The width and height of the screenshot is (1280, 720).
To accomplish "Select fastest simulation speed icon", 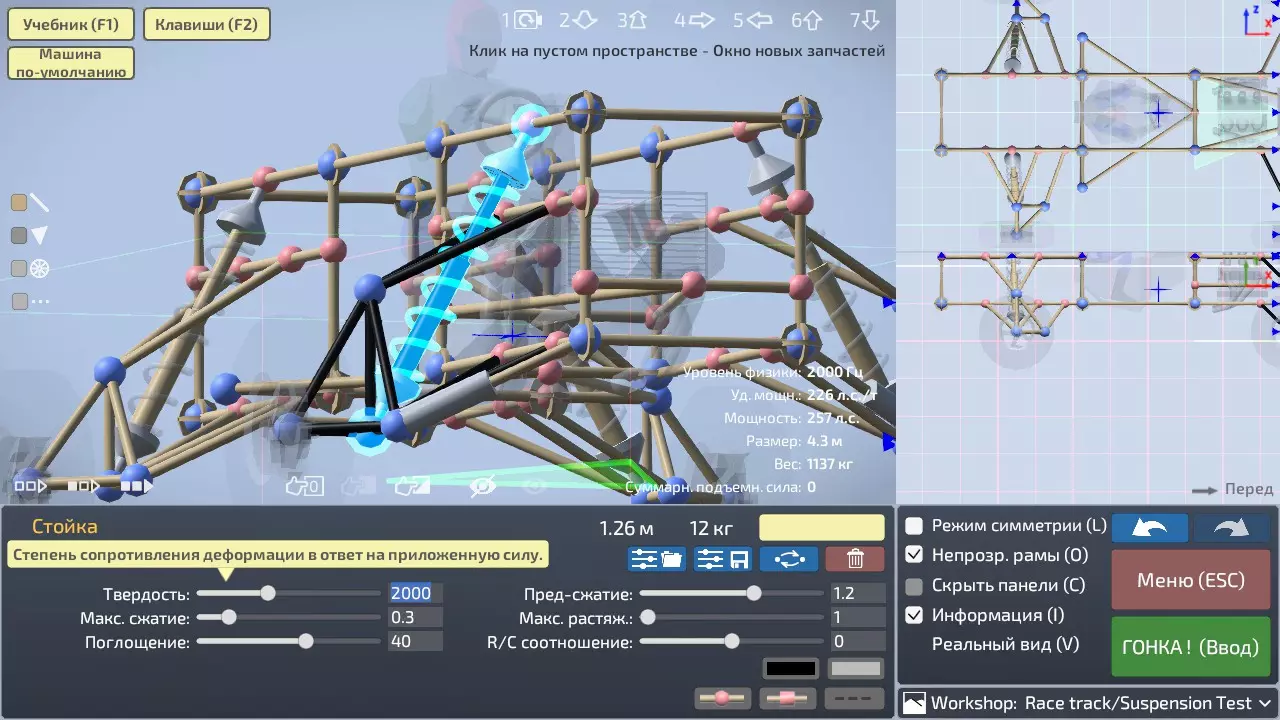I will 137,487.
